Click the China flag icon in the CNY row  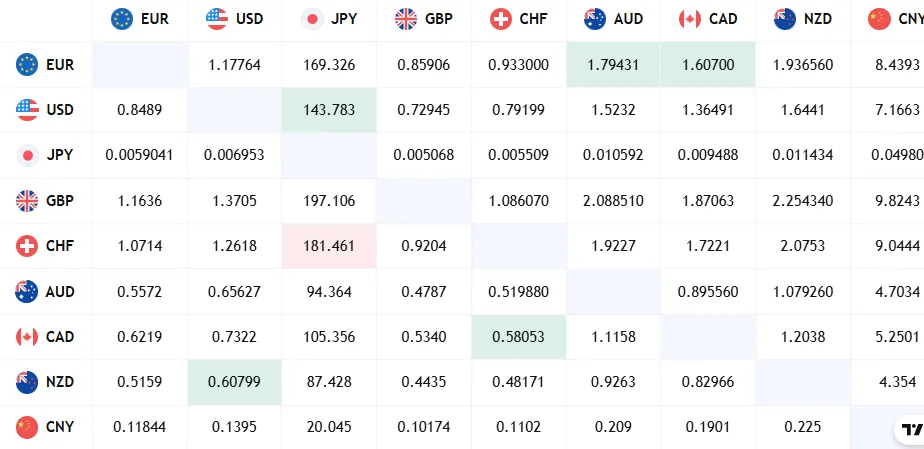point(27,428)
